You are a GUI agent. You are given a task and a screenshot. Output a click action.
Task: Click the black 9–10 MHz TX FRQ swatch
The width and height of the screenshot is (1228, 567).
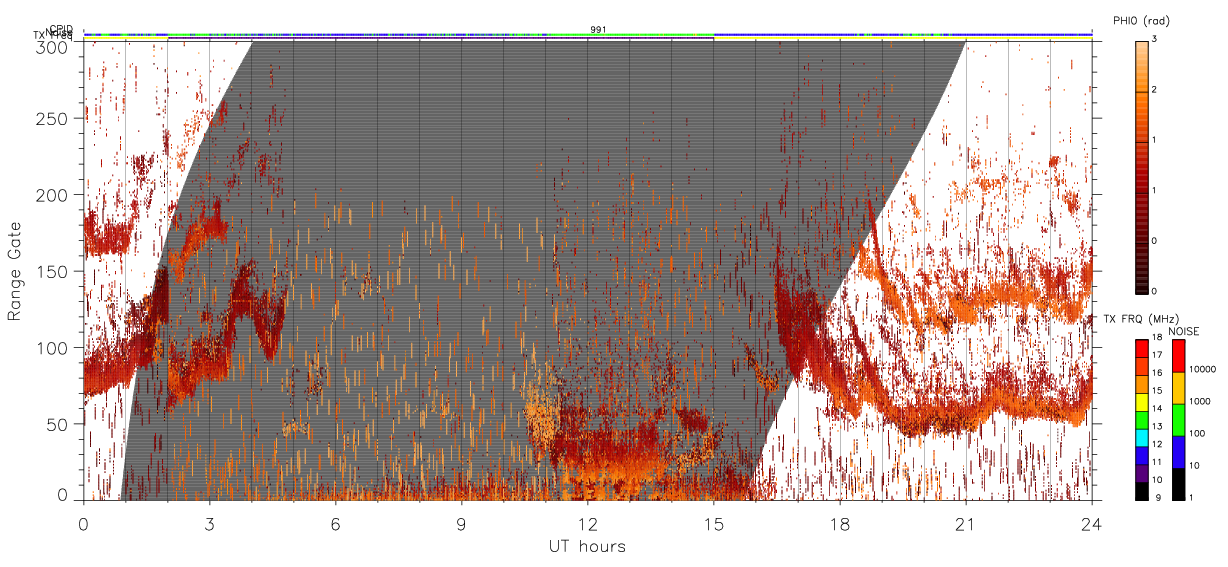pyautogui.click(x=1140, y=490)
